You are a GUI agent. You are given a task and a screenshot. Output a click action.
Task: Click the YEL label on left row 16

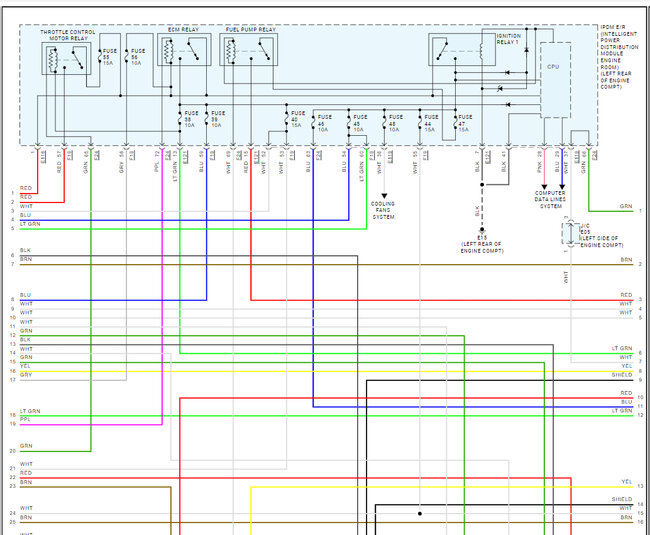coord(25,366)
